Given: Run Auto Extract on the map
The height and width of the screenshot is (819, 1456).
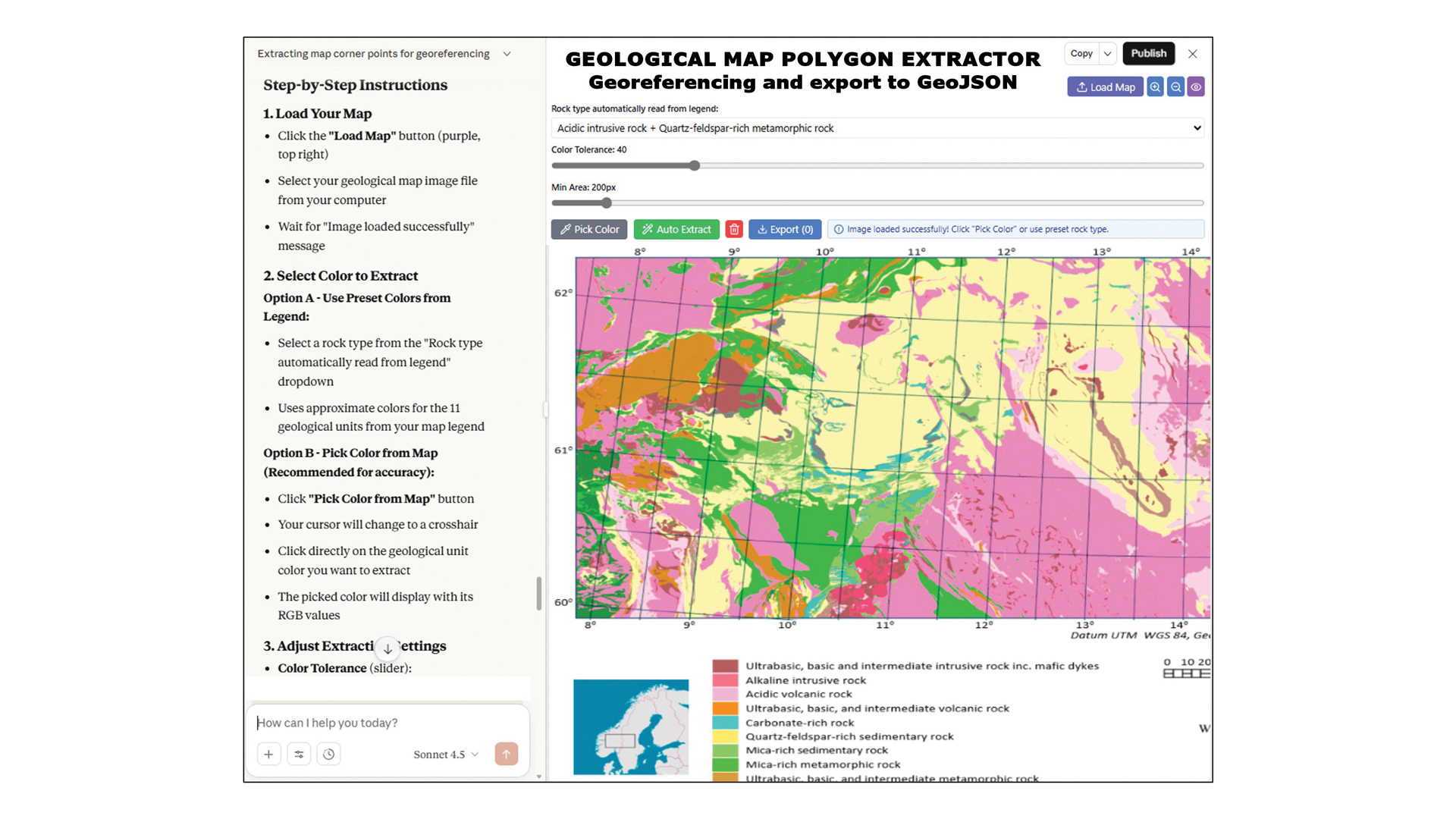Looking at the screenshot, I should [676, 229].
